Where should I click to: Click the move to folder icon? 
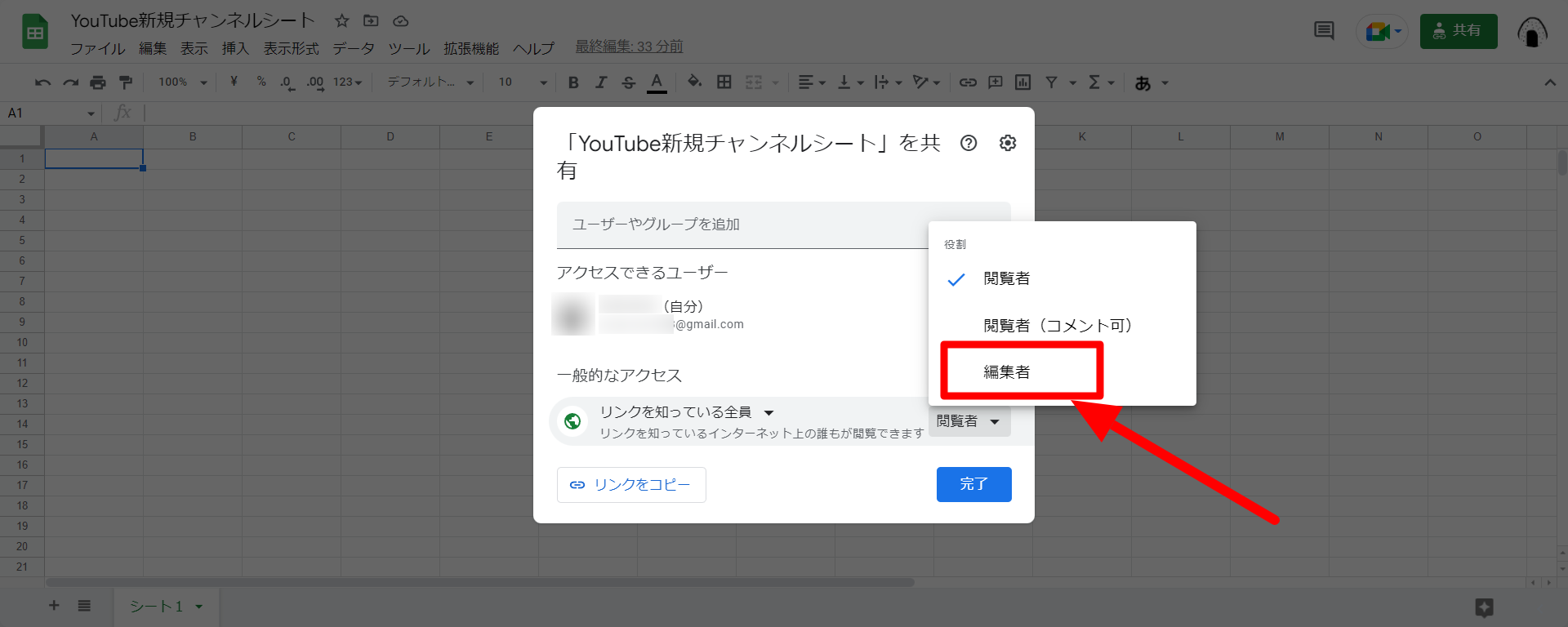click(x=371, y=21)
